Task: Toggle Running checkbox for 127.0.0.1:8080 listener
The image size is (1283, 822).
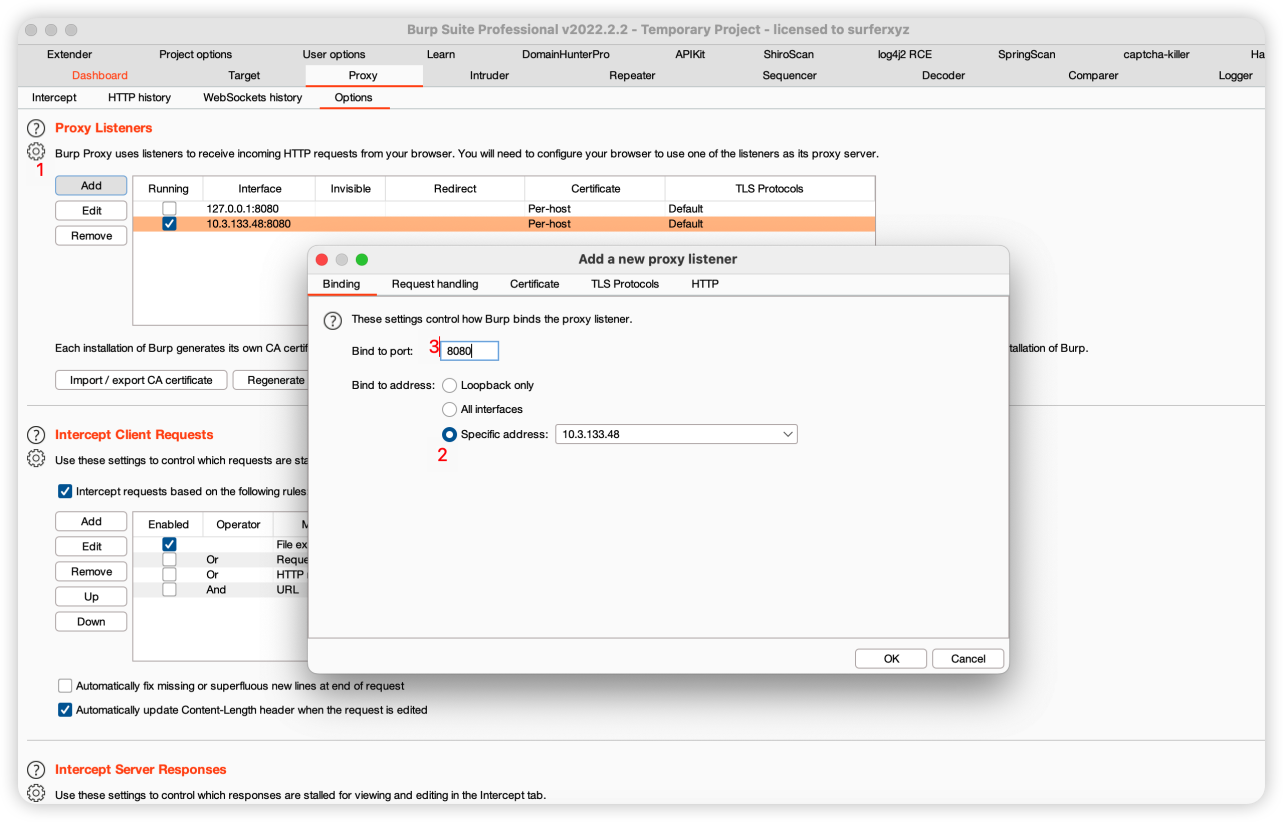Action: [x=169, y=209]
